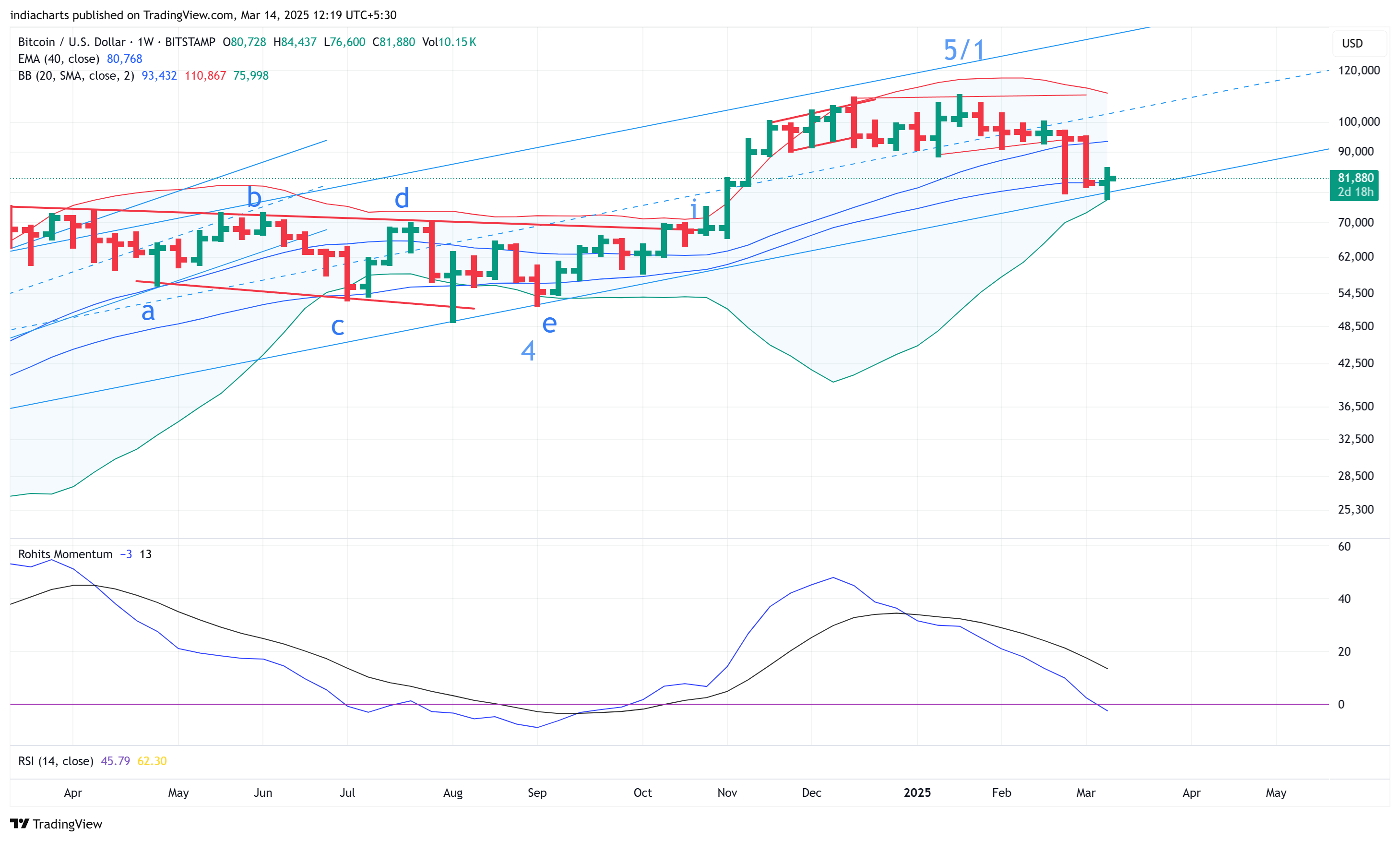This screenshot has height=841, width=1400.
Task: Click the Mar label on time axis
Action: pyautogui.click(x=1086, y=793)
